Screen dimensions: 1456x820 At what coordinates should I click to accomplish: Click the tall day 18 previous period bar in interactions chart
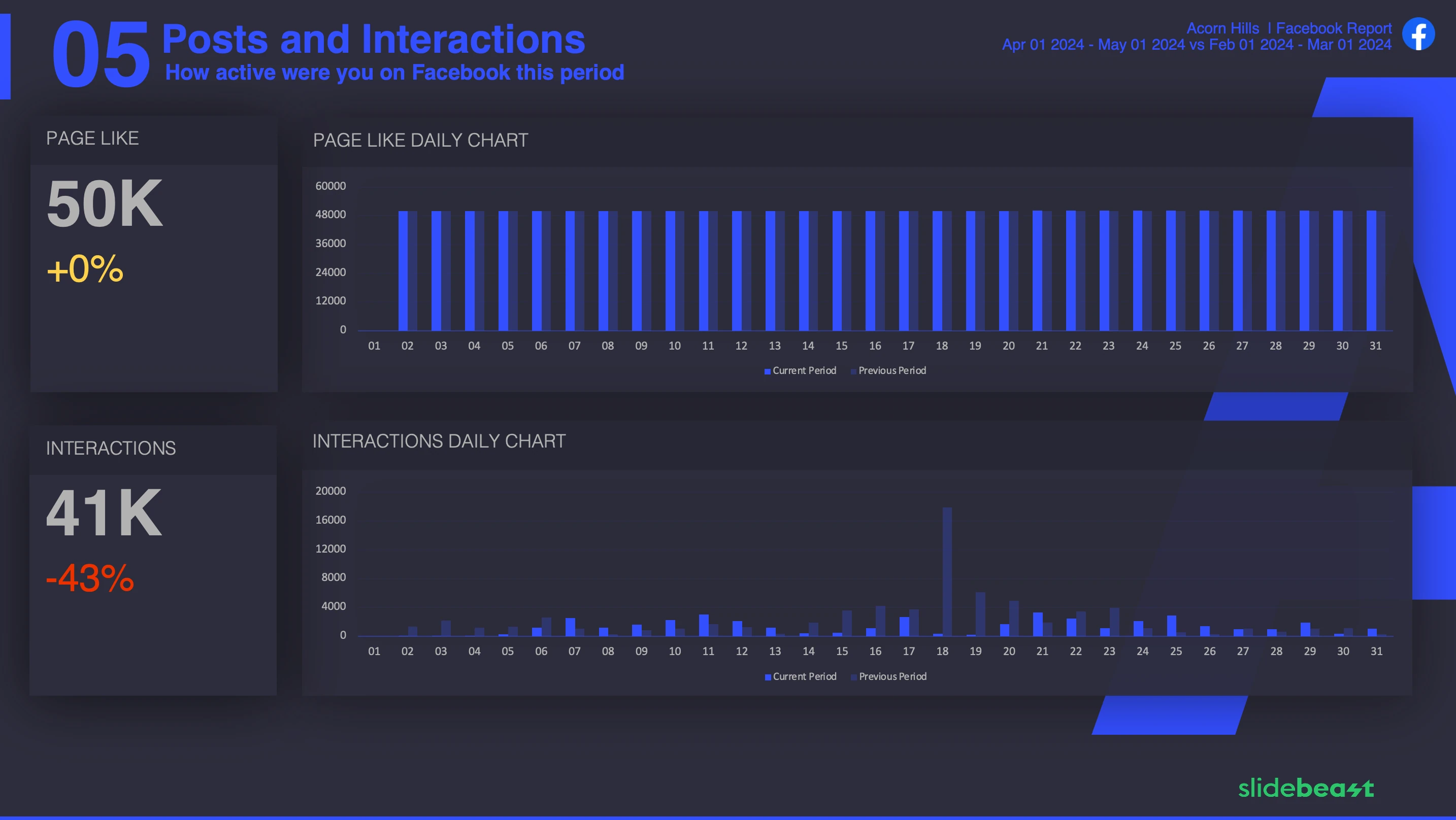click(947, 572)
